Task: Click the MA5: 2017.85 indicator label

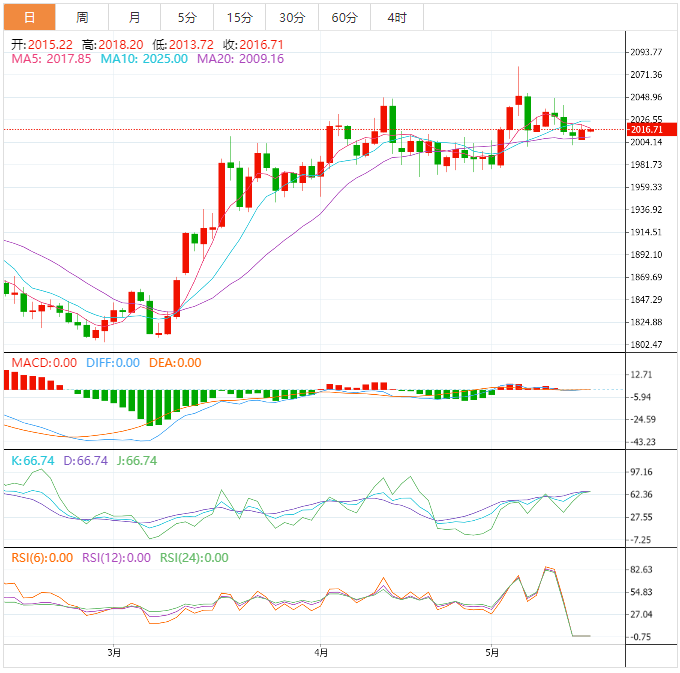Action: 51,59
